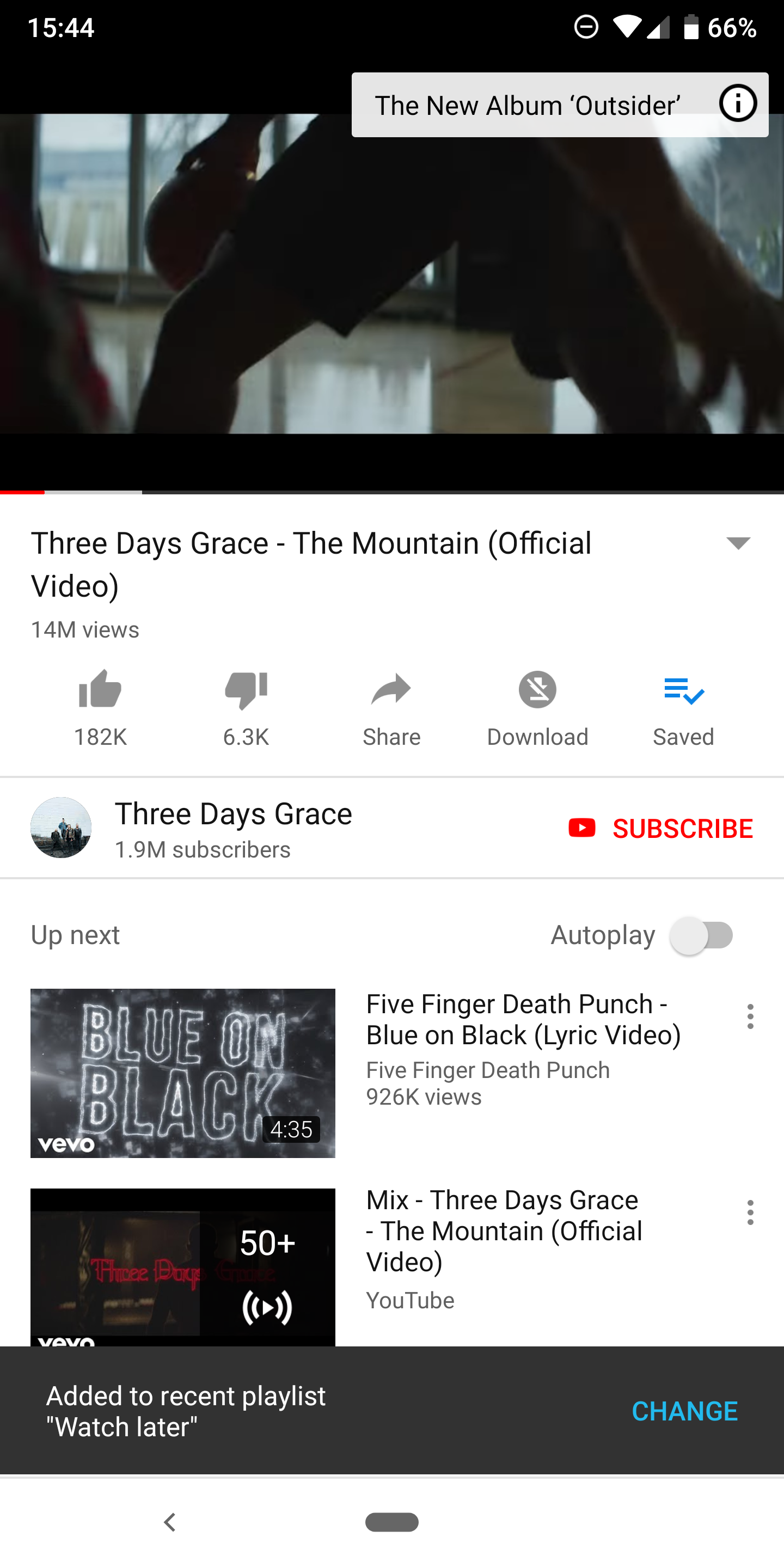Tap the thumbs down dislike icon
This screenshot has width=784, height=1568.
(x=246, y=690)
